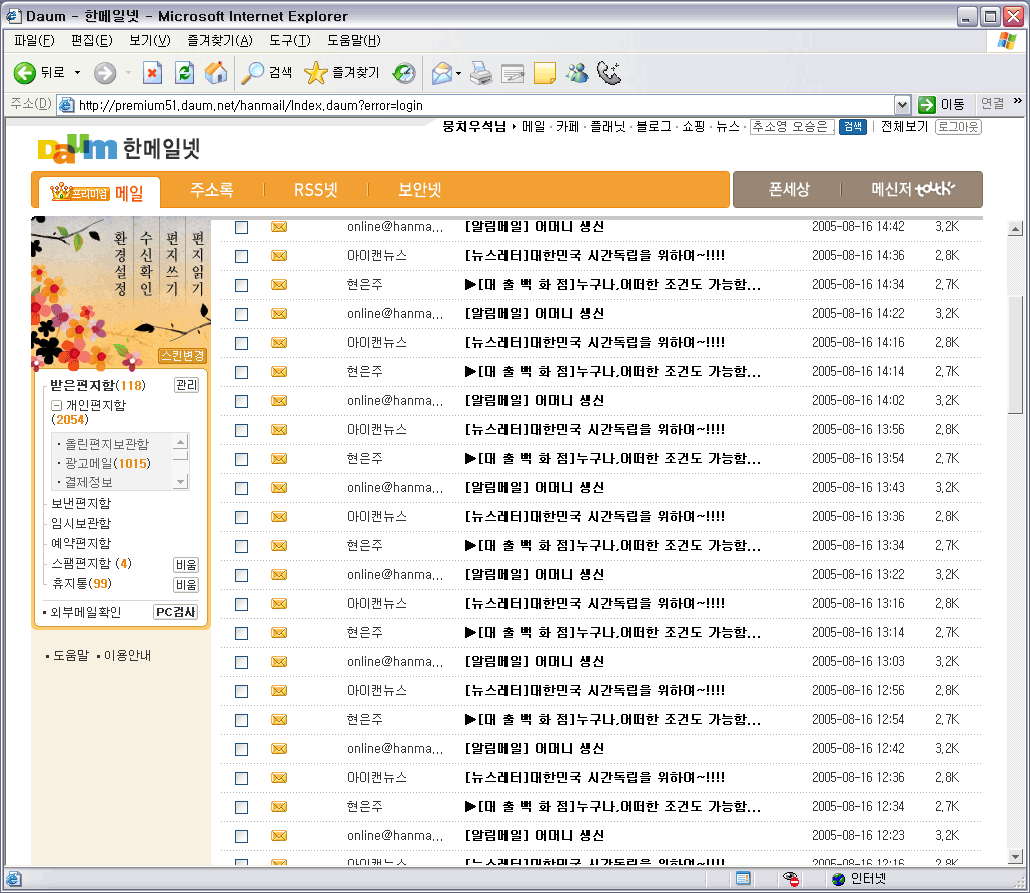Click the 이동 Go button
This screenshot has height=893, width=1030.
pos(942,104)
